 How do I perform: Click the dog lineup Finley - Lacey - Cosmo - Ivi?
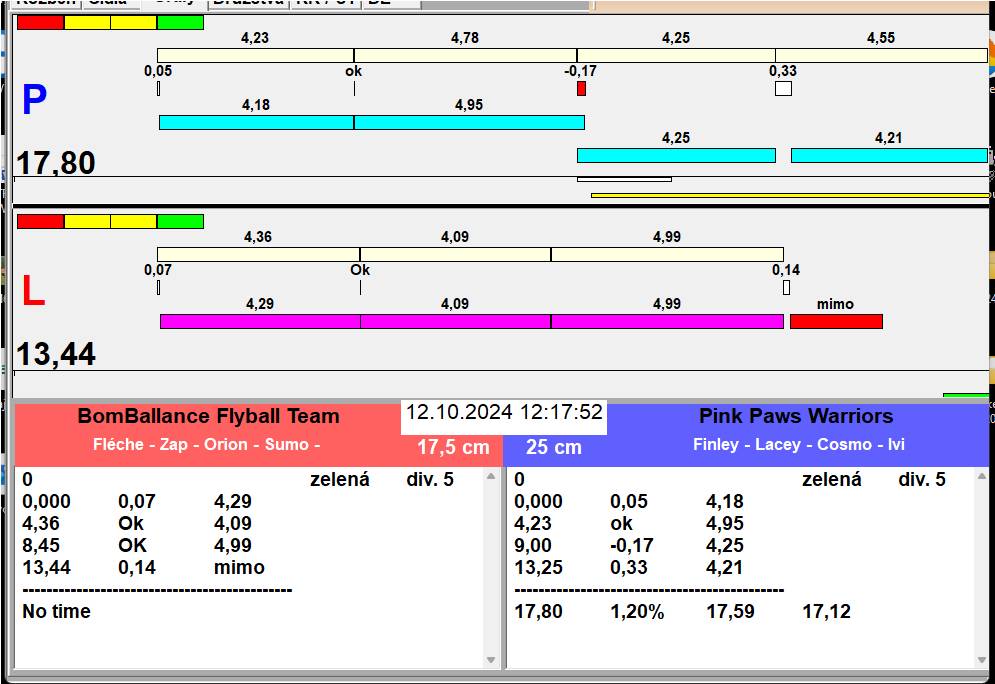[x=799, y=444]
